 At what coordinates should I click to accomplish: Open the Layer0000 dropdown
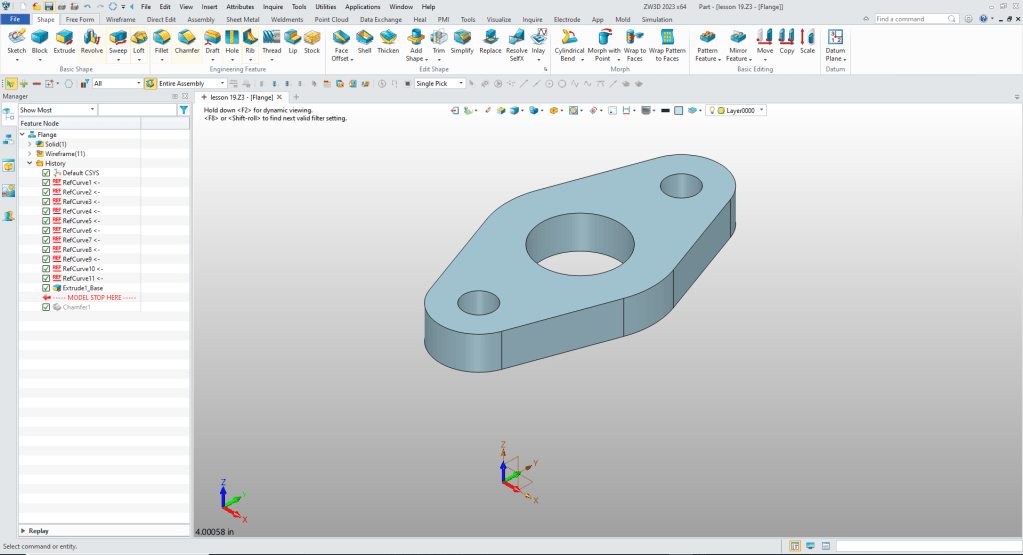762,110
